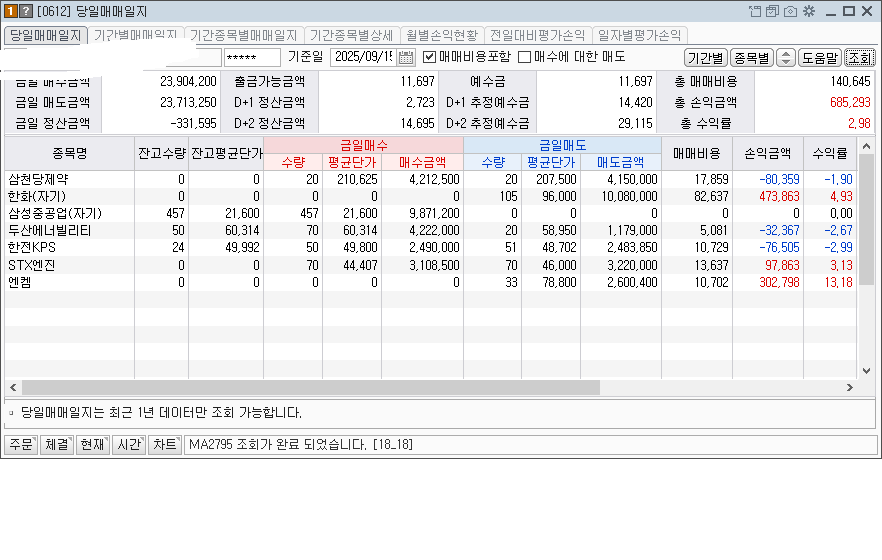Open the 기간종목별상세 tab

tap(352, 35)
